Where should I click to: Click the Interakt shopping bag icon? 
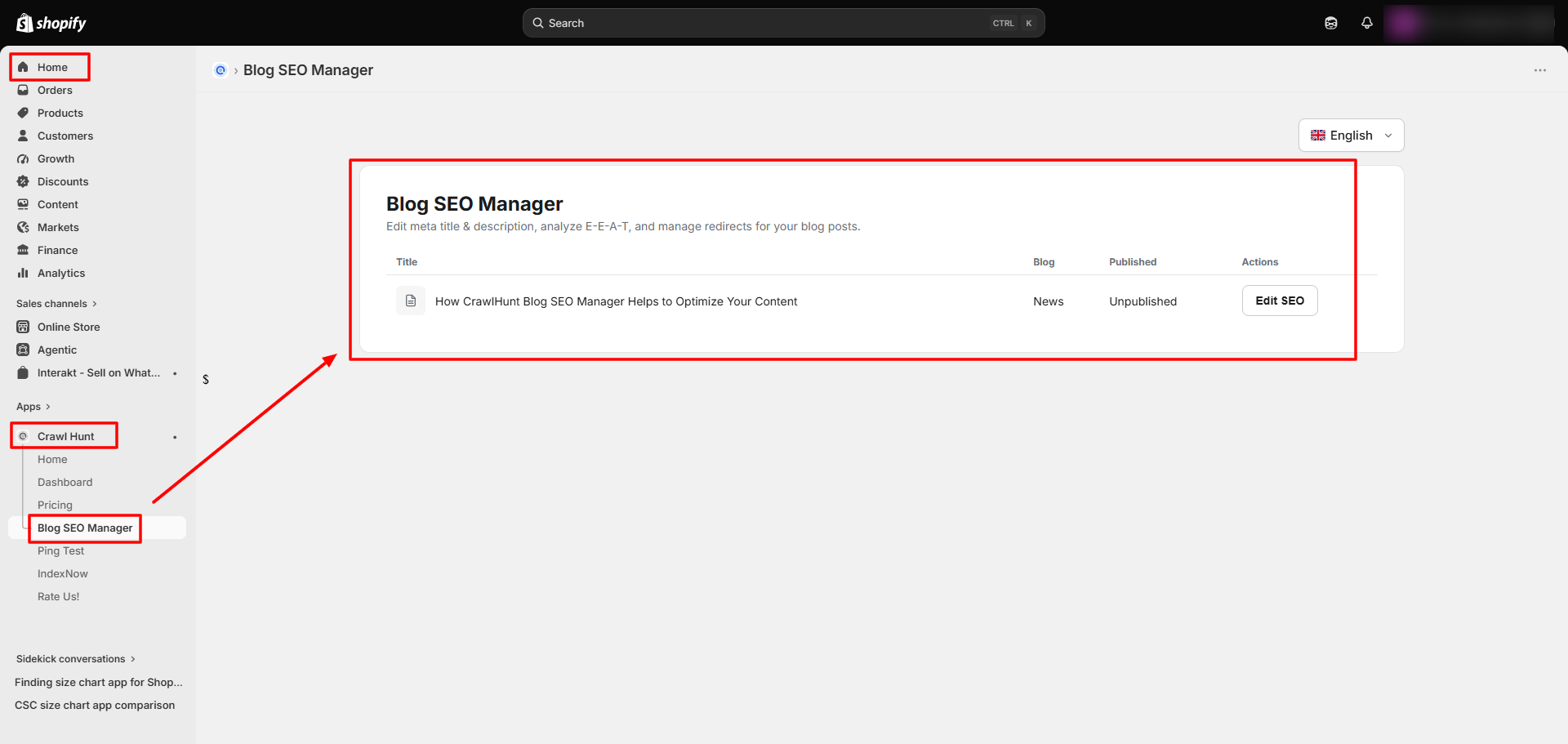(23, 372)
